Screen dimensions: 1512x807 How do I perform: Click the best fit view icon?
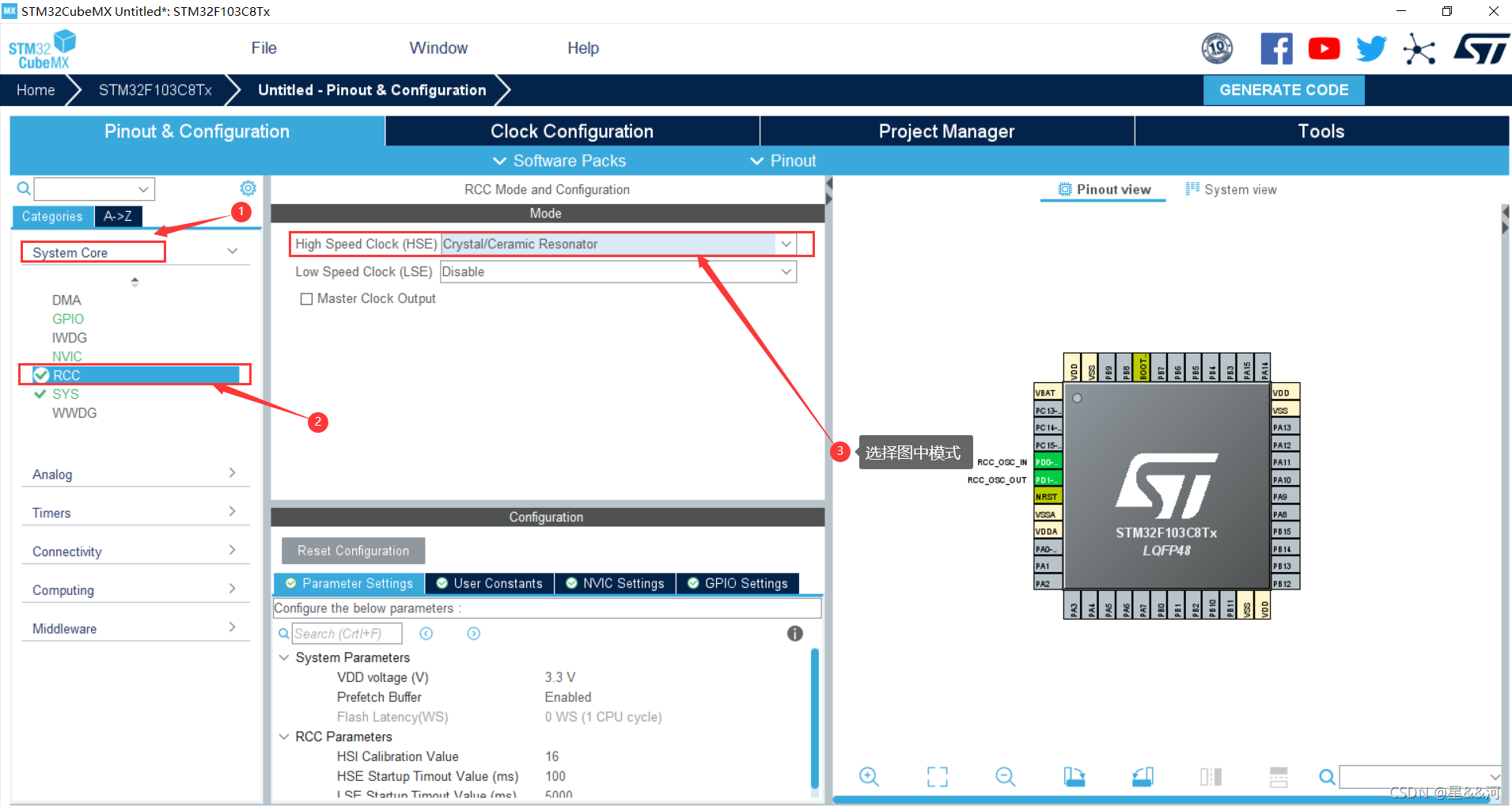coord(937,776)
